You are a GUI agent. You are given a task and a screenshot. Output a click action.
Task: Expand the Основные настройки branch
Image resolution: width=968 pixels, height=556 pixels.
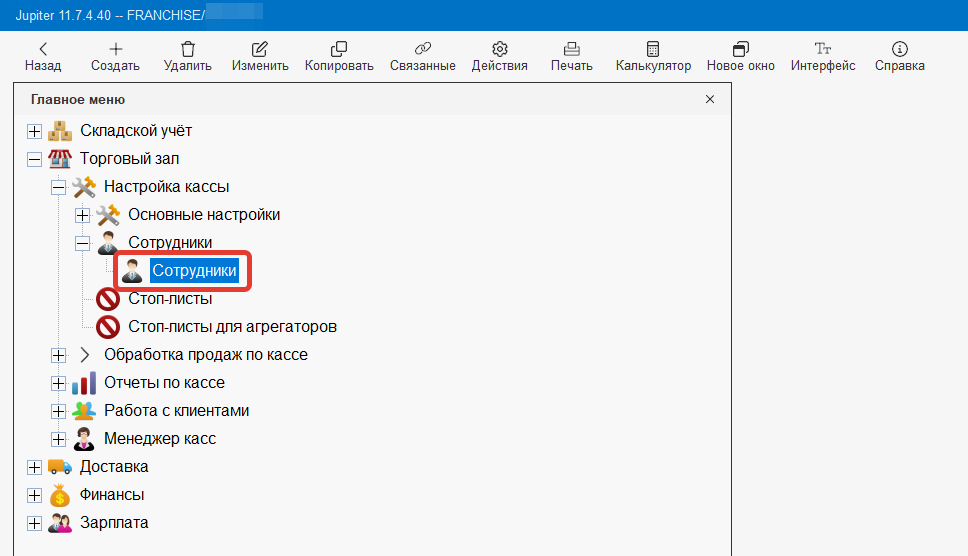(82, 215)
